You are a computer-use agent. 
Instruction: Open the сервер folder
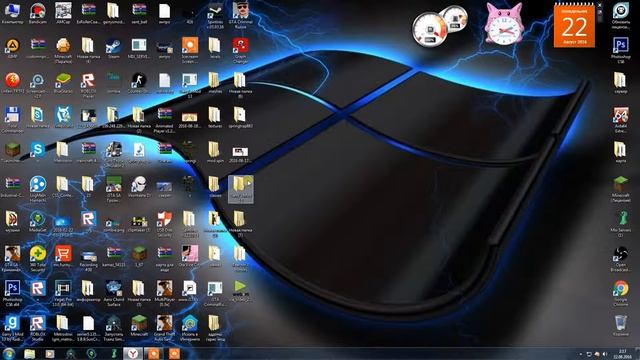click(x=621, y=84)
